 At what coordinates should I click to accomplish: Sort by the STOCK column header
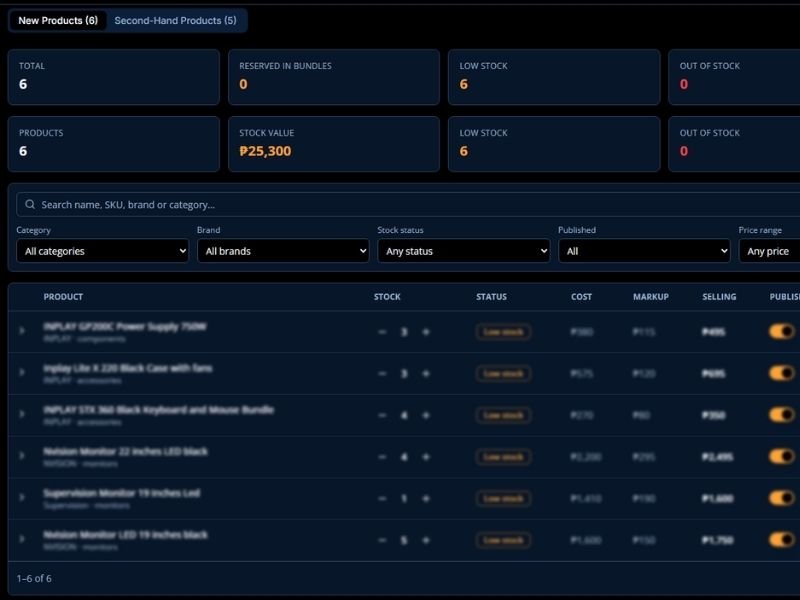(387, 297)
